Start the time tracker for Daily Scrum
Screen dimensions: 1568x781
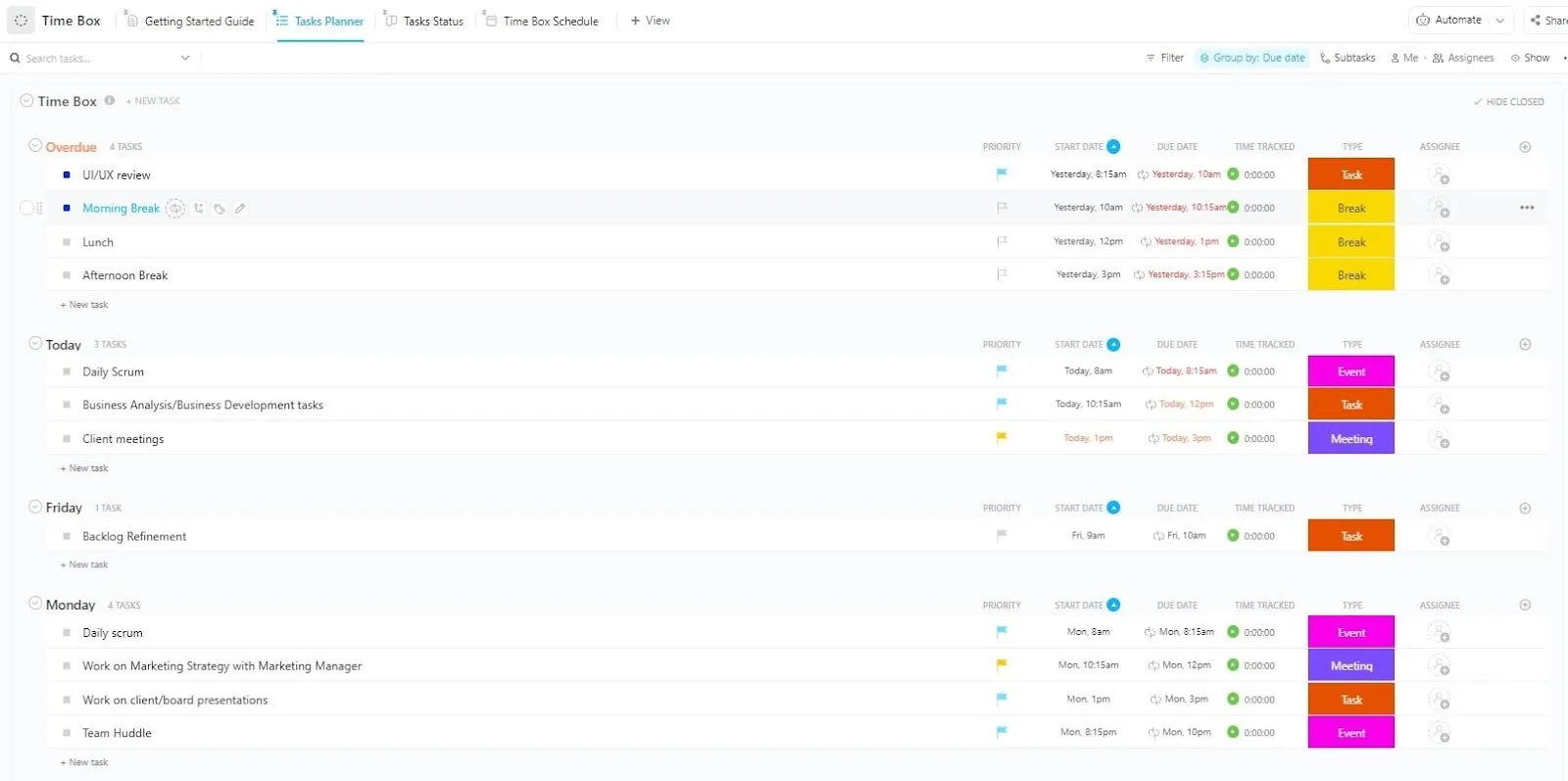point(1233,371)
